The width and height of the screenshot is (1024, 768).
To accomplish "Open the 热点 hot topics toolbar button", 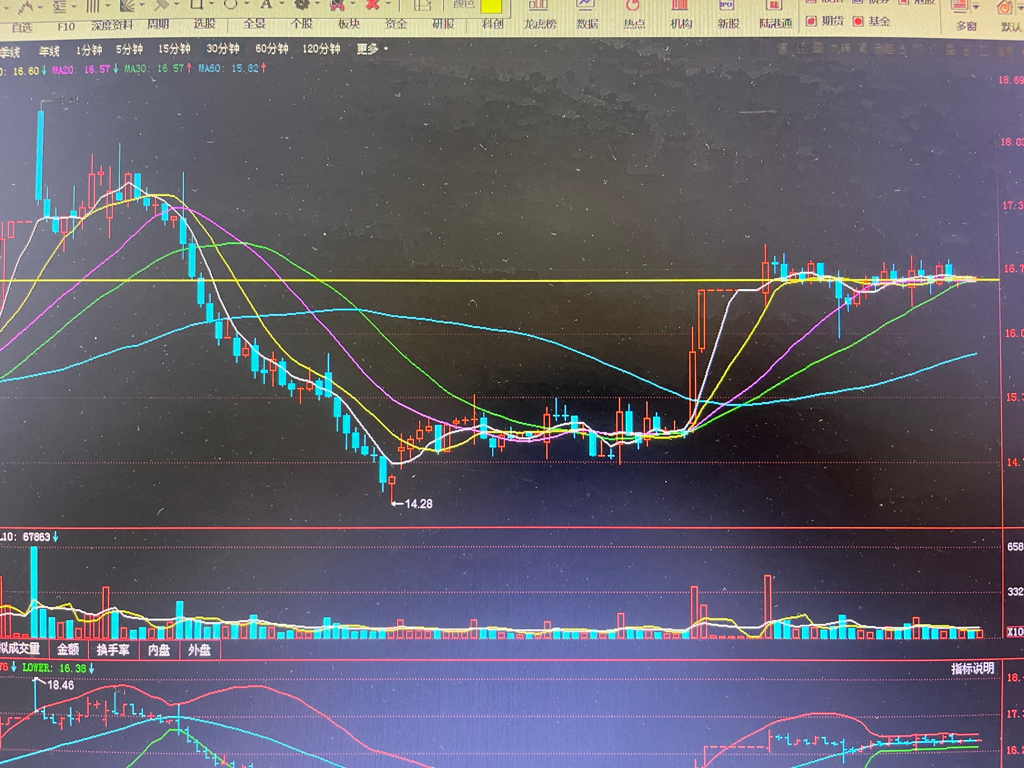I will click(x=633, y=14).
